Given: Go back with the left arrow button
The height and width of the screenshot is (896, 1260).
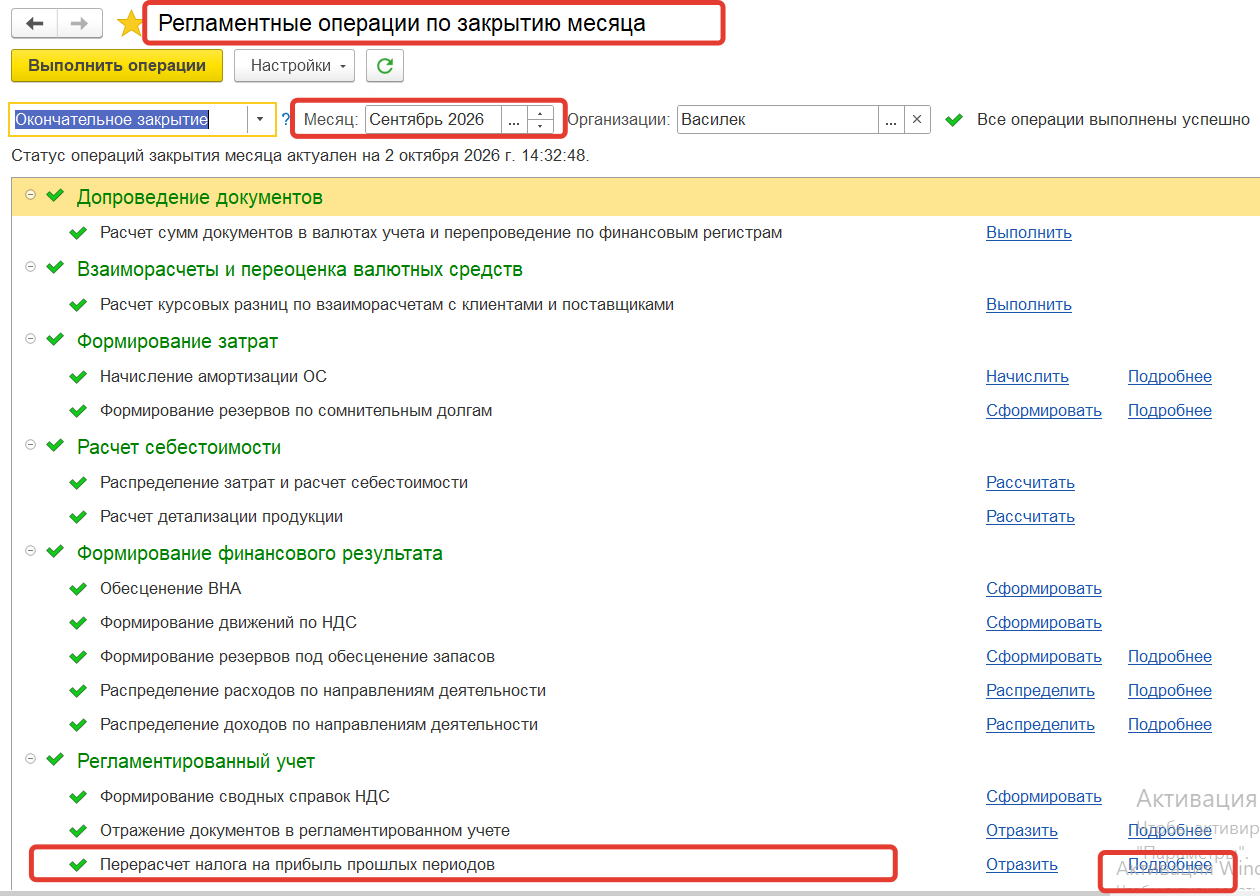Looking at the screenshot, I should point(34,23).
